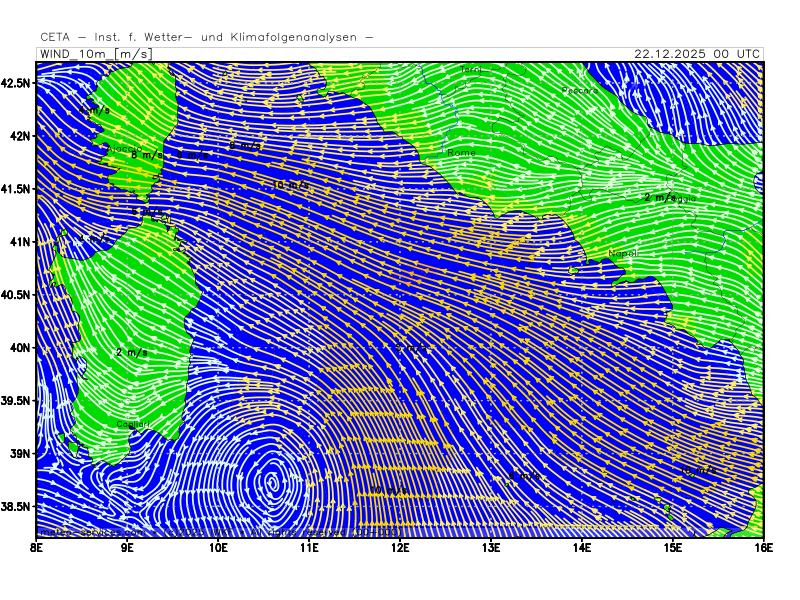This screenshot has height=600, width=800.
Task: Click the 42.5N latitude axis label
Action: tap(17, 82)
